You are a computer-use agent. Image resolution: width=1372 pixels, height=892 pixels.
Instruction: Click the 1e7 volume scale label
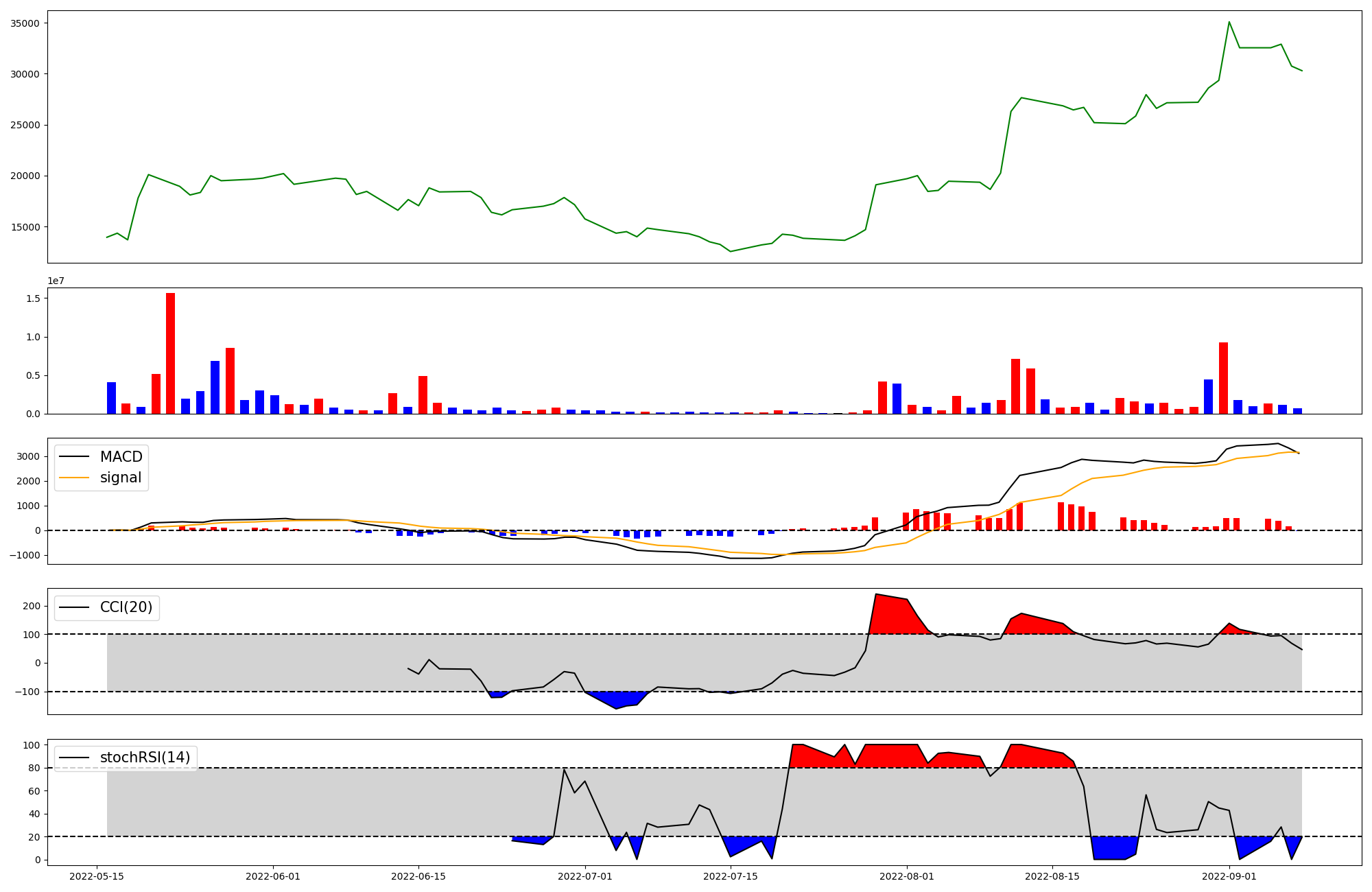tap(56, 281)
